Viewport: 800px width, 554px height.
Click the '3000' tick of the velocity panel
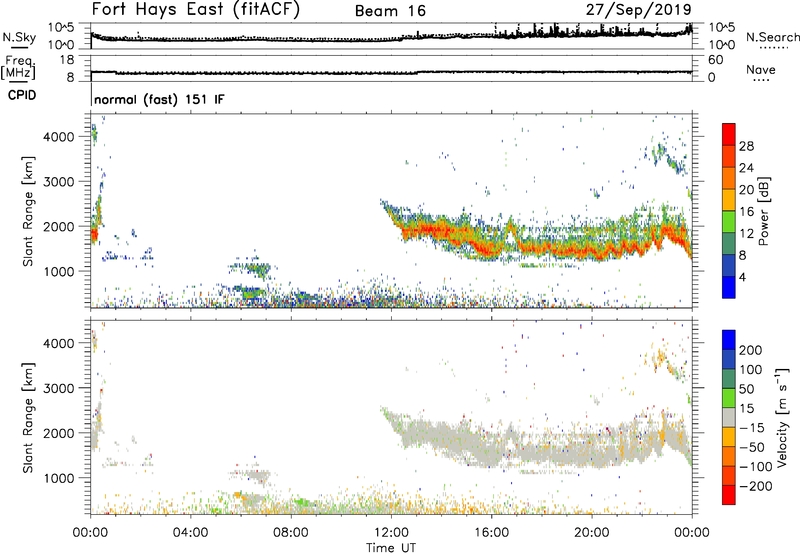(x=58, y=388)
